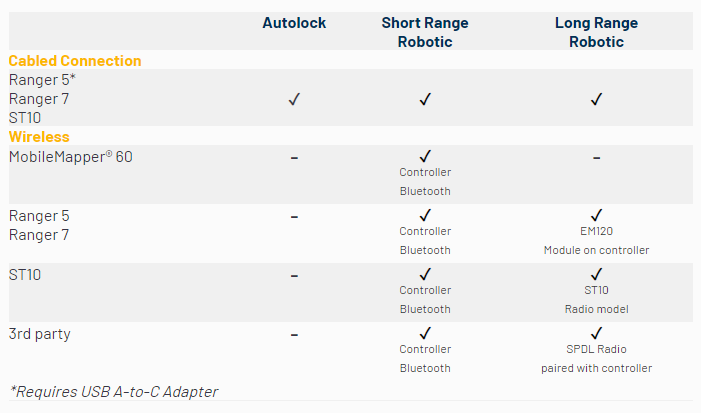
Task: Select MobileMapper 60 Short Range Robotic checkmark
Action: point(425,156)
